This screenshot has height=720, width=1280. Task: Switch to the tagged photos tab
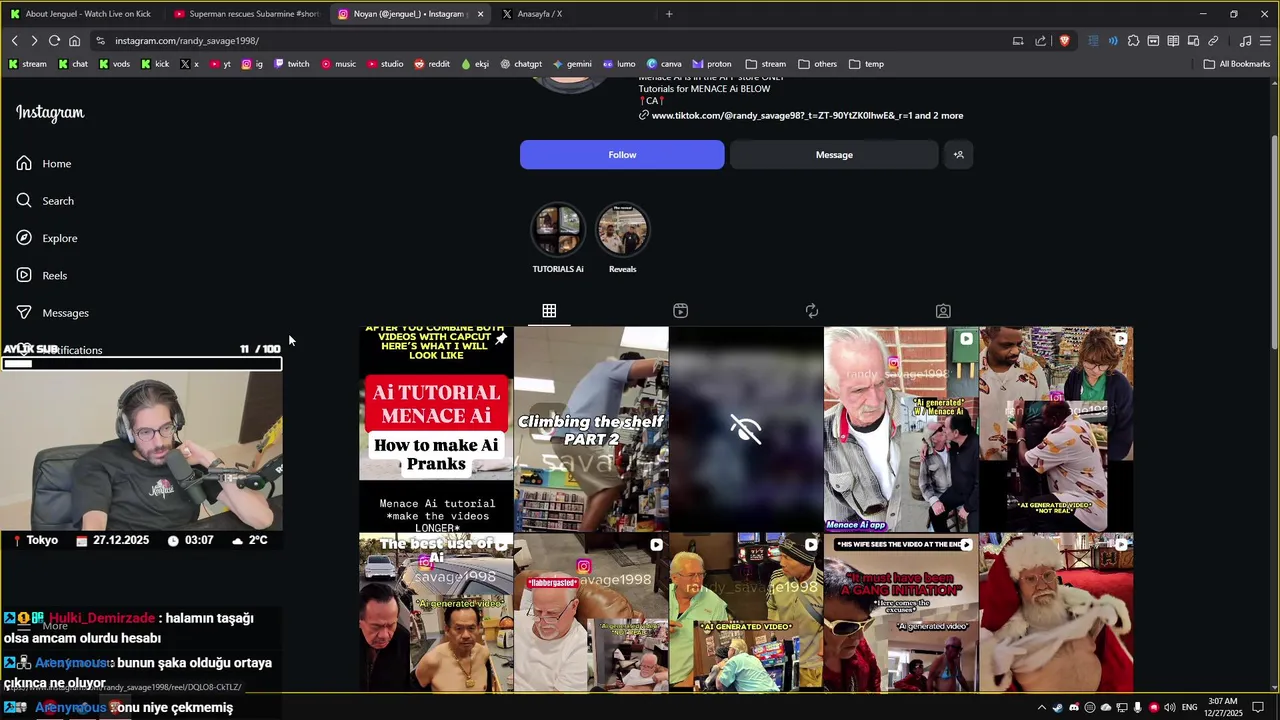pos(942,311)
